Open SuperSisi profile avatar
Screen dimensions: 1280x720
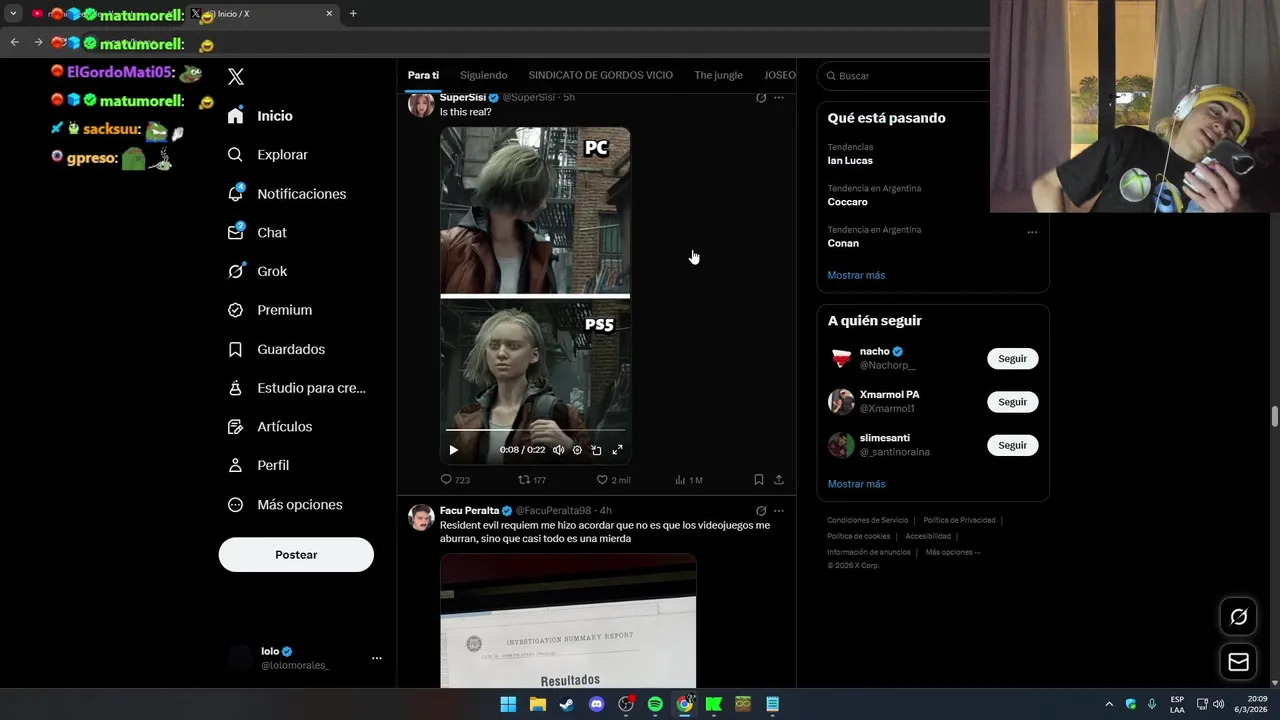click(x=421, y=104)
